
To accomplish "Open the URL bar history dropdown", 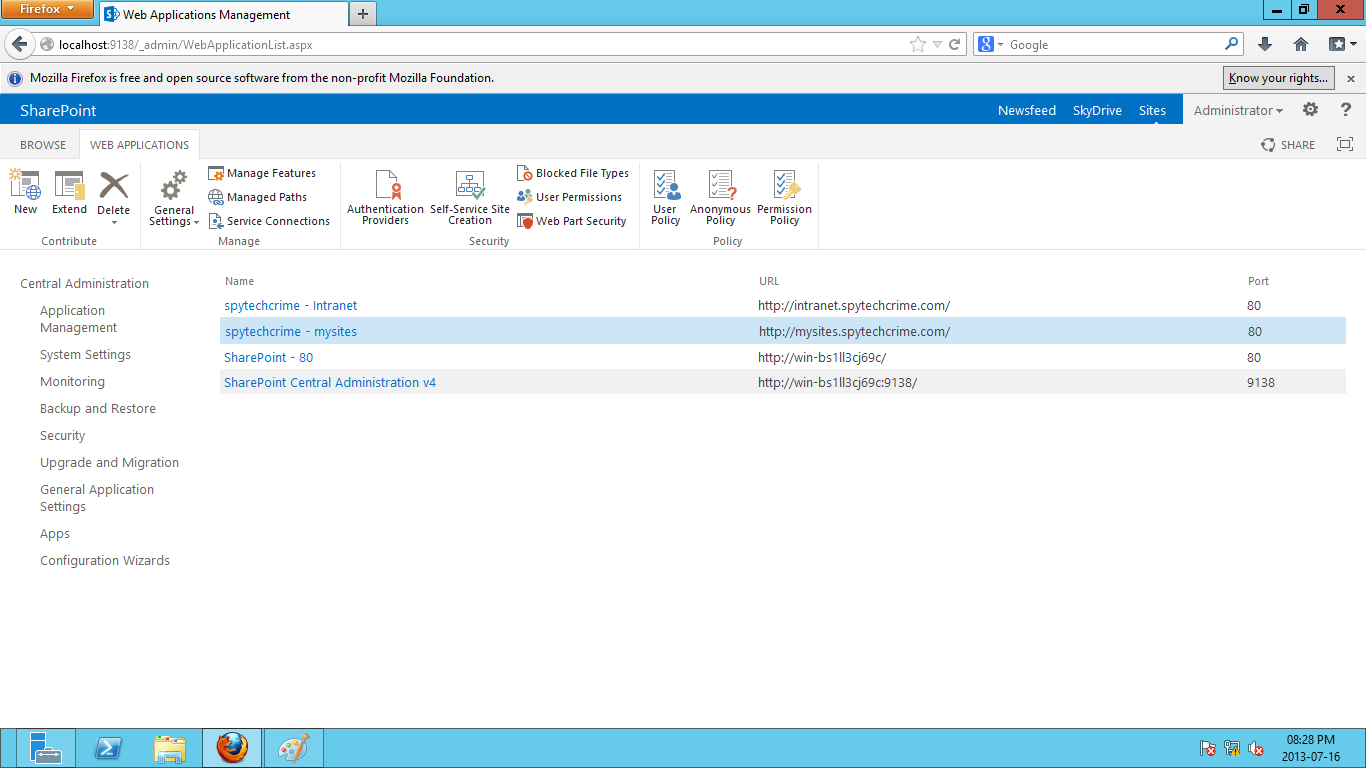I will (937, 44).
